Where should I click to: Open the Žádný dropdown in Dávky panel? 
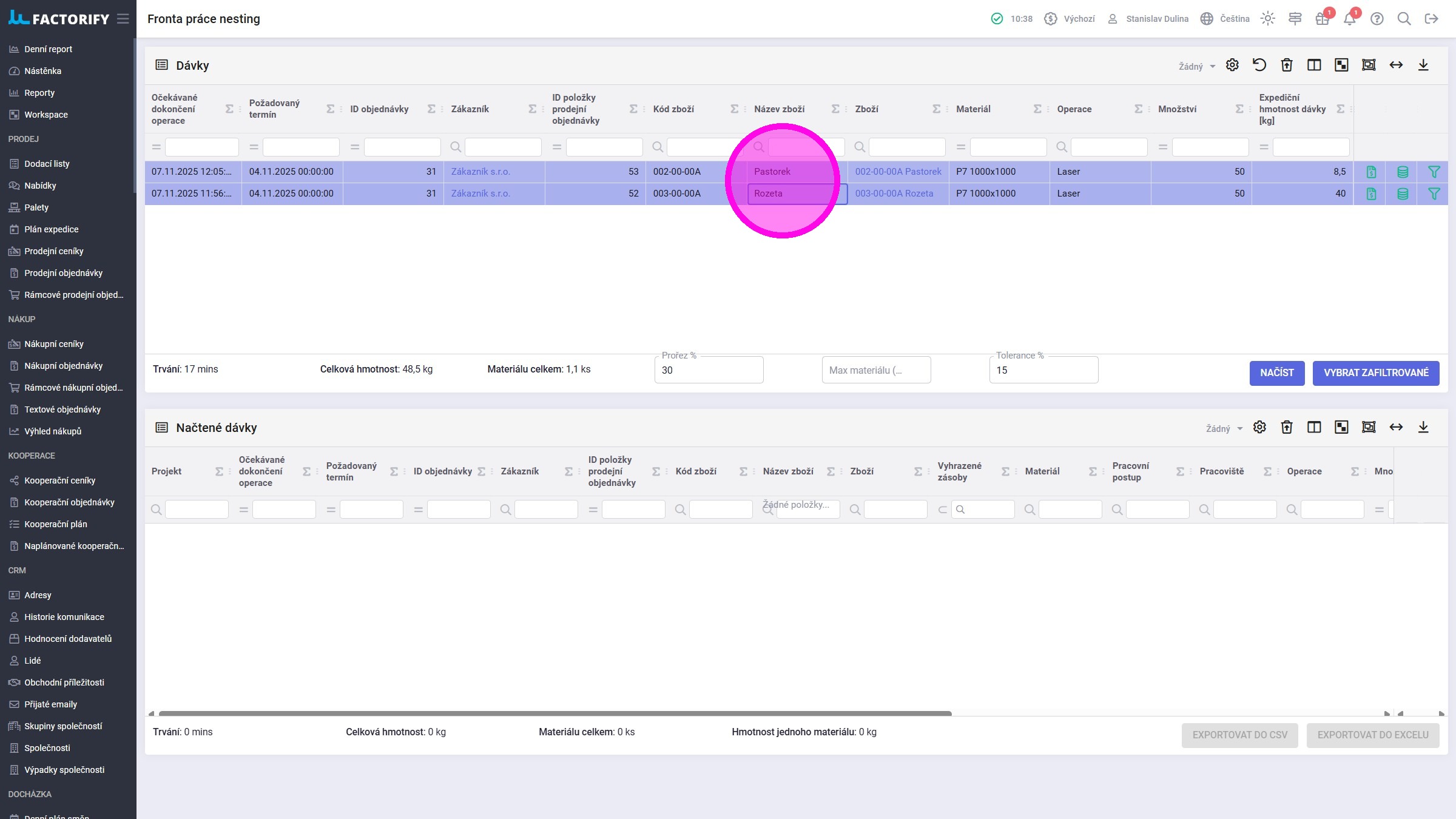[x=1196, y=66]
